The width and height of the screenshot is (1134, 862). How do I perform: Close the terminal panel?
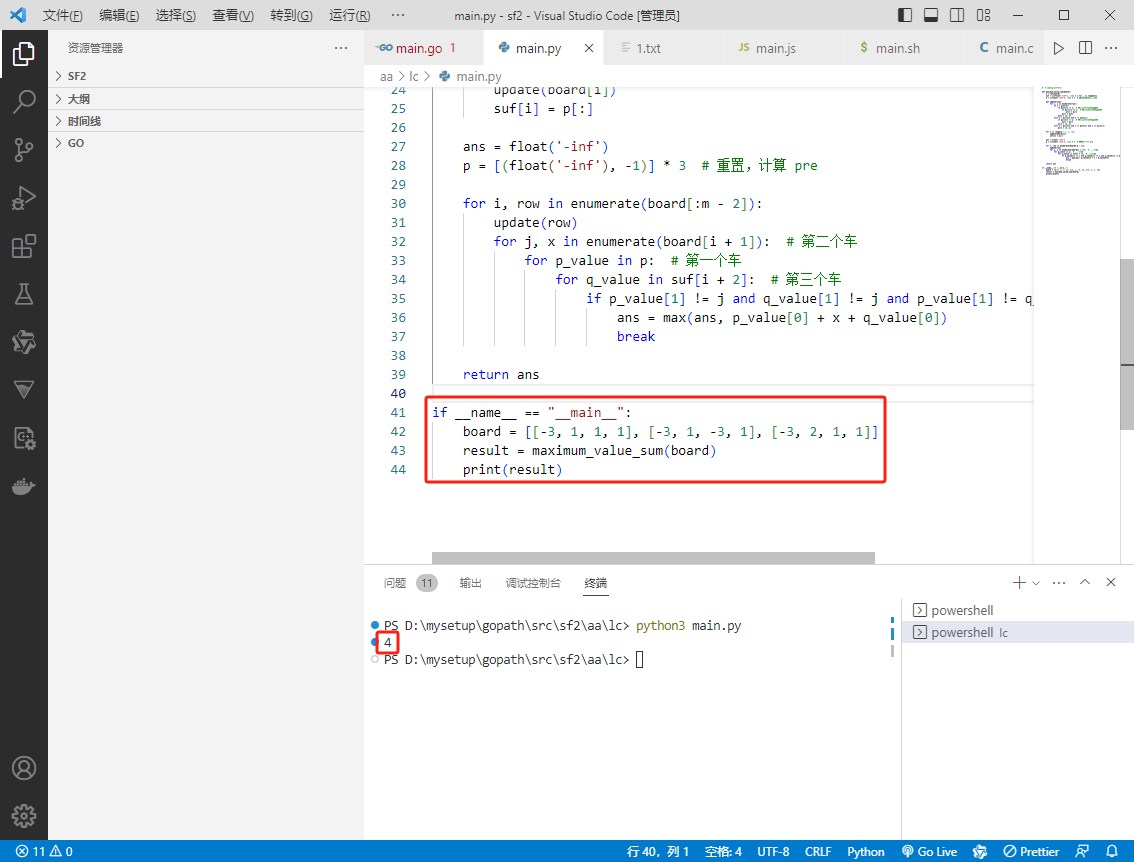(1112, 583)
